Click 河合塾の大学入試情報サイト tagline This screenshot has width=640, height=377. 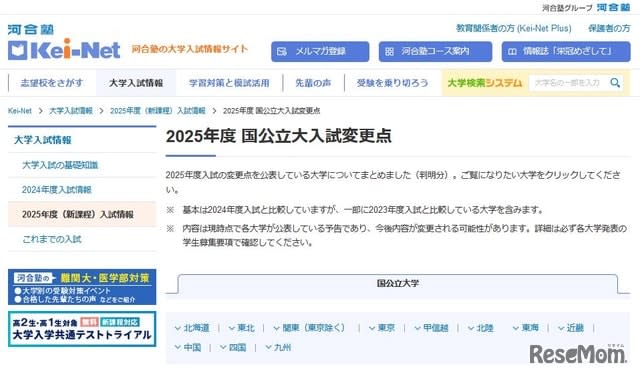click(189, 49)
